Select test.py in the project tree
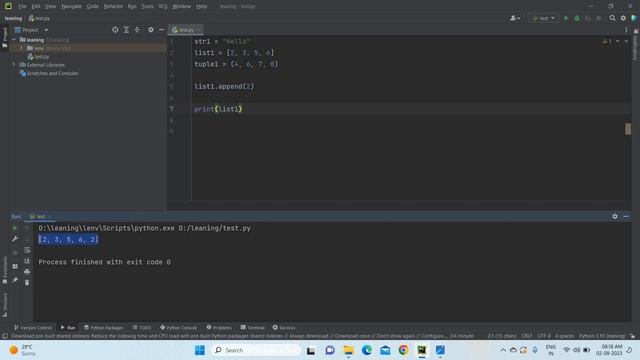 (x=38, y=57)
